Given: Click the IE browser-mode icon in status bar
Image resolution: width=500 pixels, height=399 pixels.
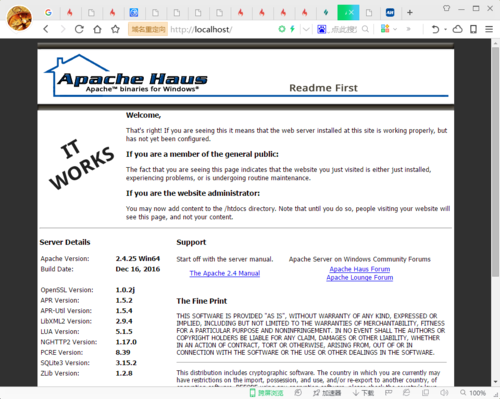Looking at the screenshot, I should coord(406,393).
